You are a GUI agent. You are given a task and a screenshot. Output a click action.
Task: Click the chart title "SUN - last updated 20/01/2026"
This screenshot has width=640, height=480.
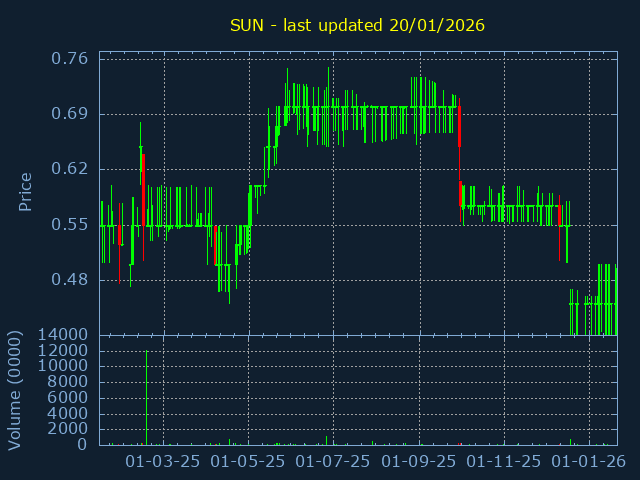(x=357, y=25)
